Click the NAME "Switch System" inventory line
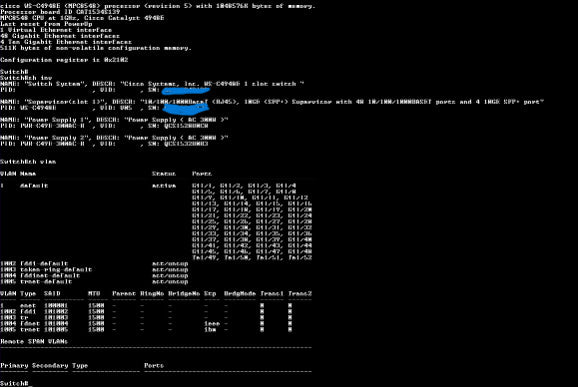This screenshot has height=387, width=578. tap(152, 84)
